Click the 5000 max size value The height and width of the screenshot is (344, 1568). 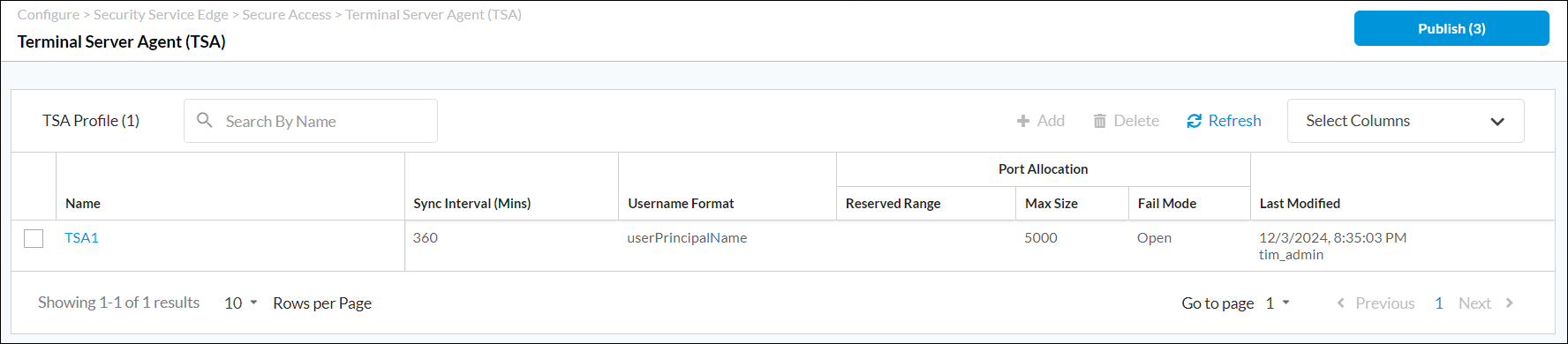coord(1041,237)
